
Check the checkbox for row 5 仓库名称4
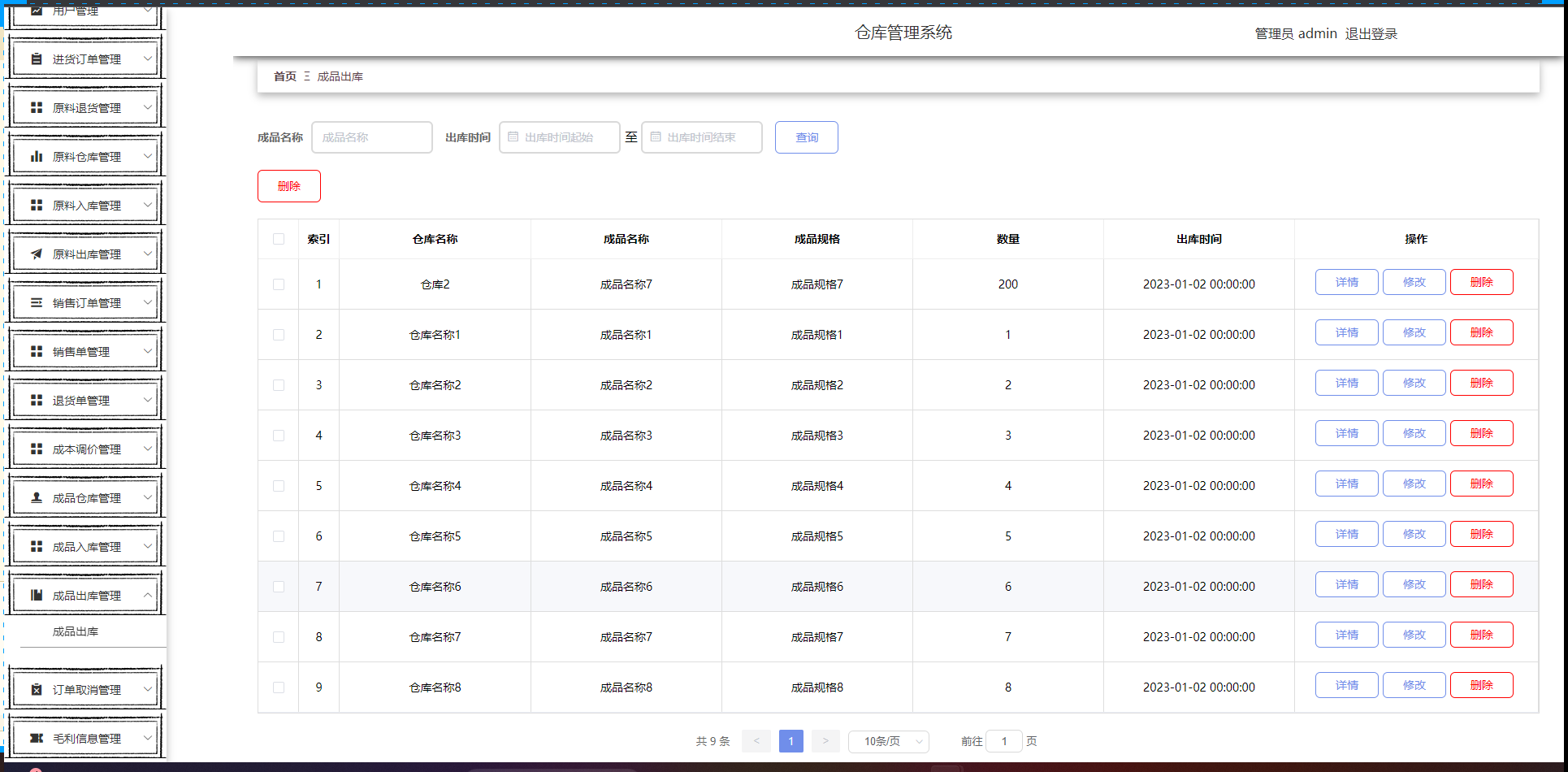click(279, 485)
